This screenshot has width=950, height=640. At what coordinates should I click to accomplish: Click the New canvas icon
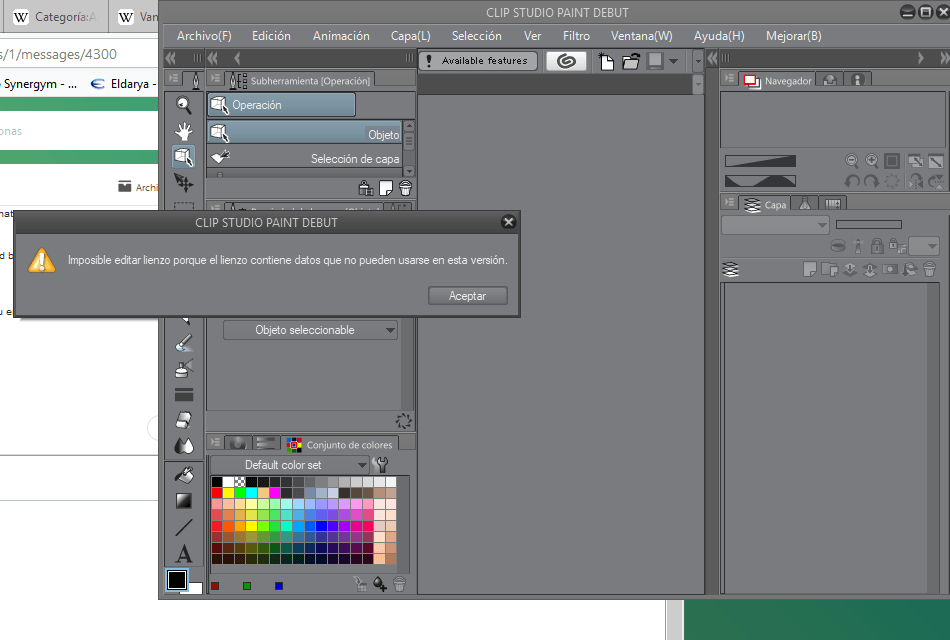coord(606,61)
